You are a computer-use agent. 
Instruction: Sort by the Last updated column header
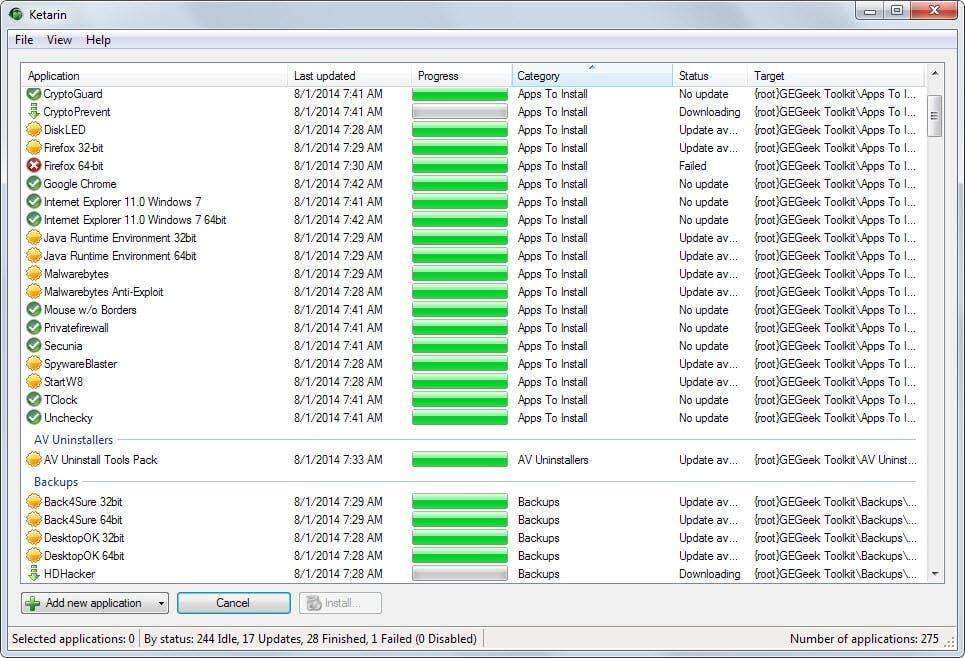[349, 76]
